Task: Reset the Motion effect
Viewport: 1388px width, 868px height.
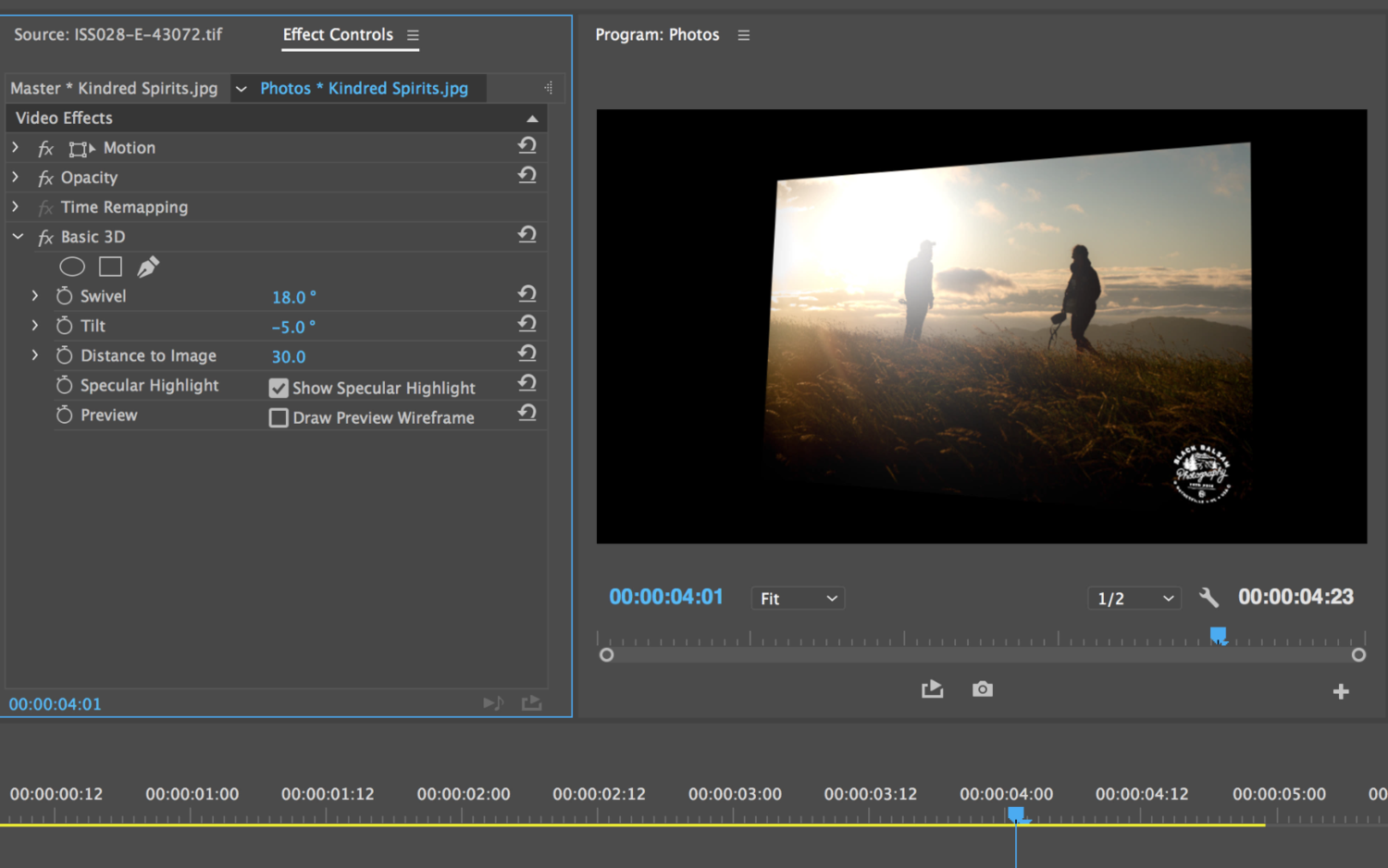Action: [x=527, y=146]
